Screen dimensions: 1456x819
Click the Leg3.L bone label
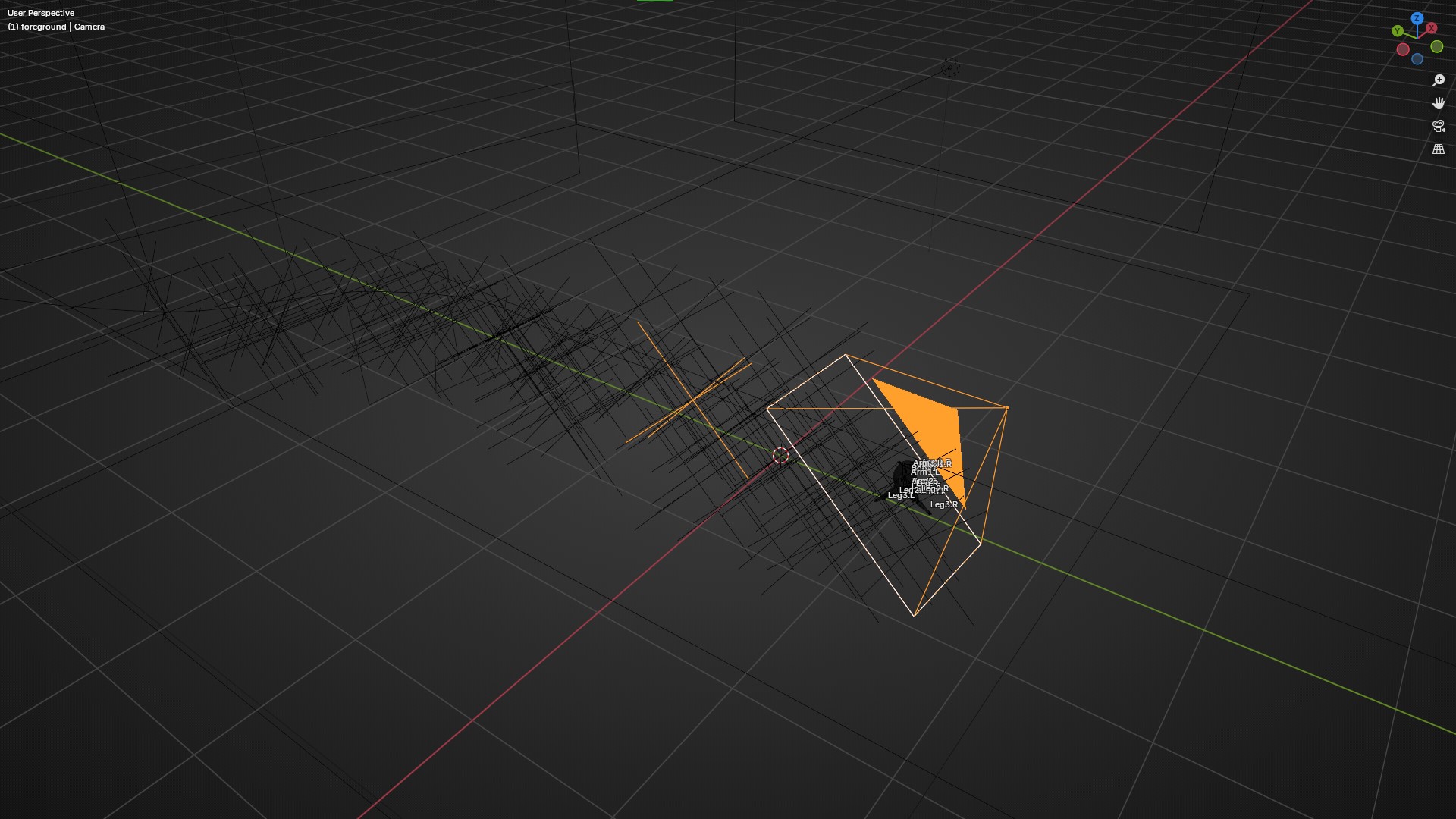[901, 495]
